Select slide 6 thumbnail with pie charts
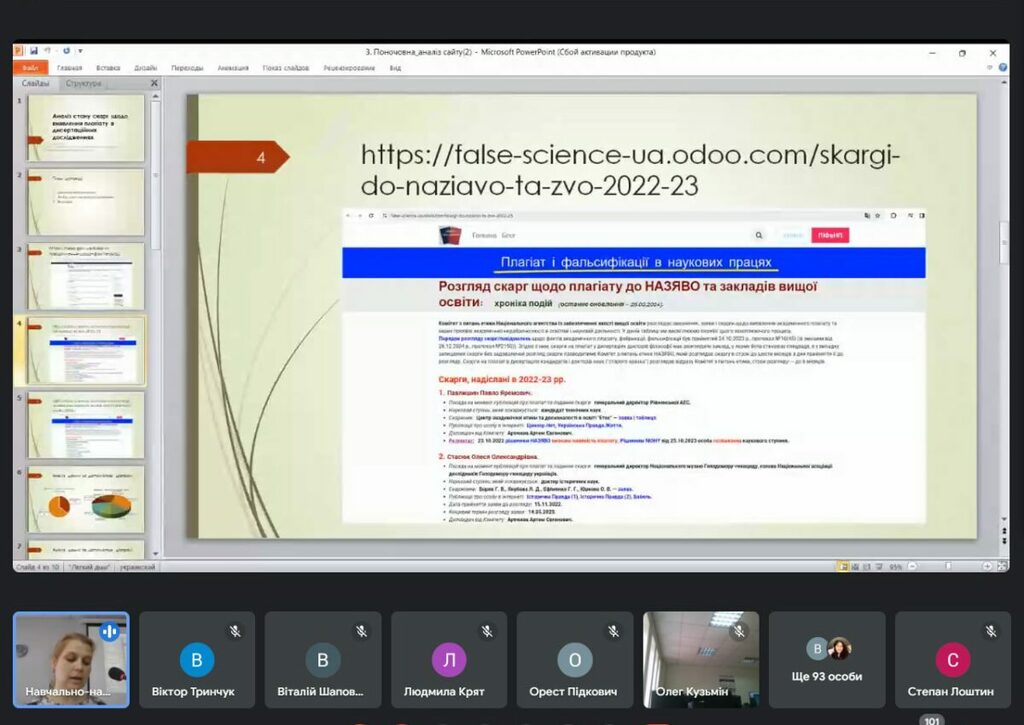 (86, 499)
